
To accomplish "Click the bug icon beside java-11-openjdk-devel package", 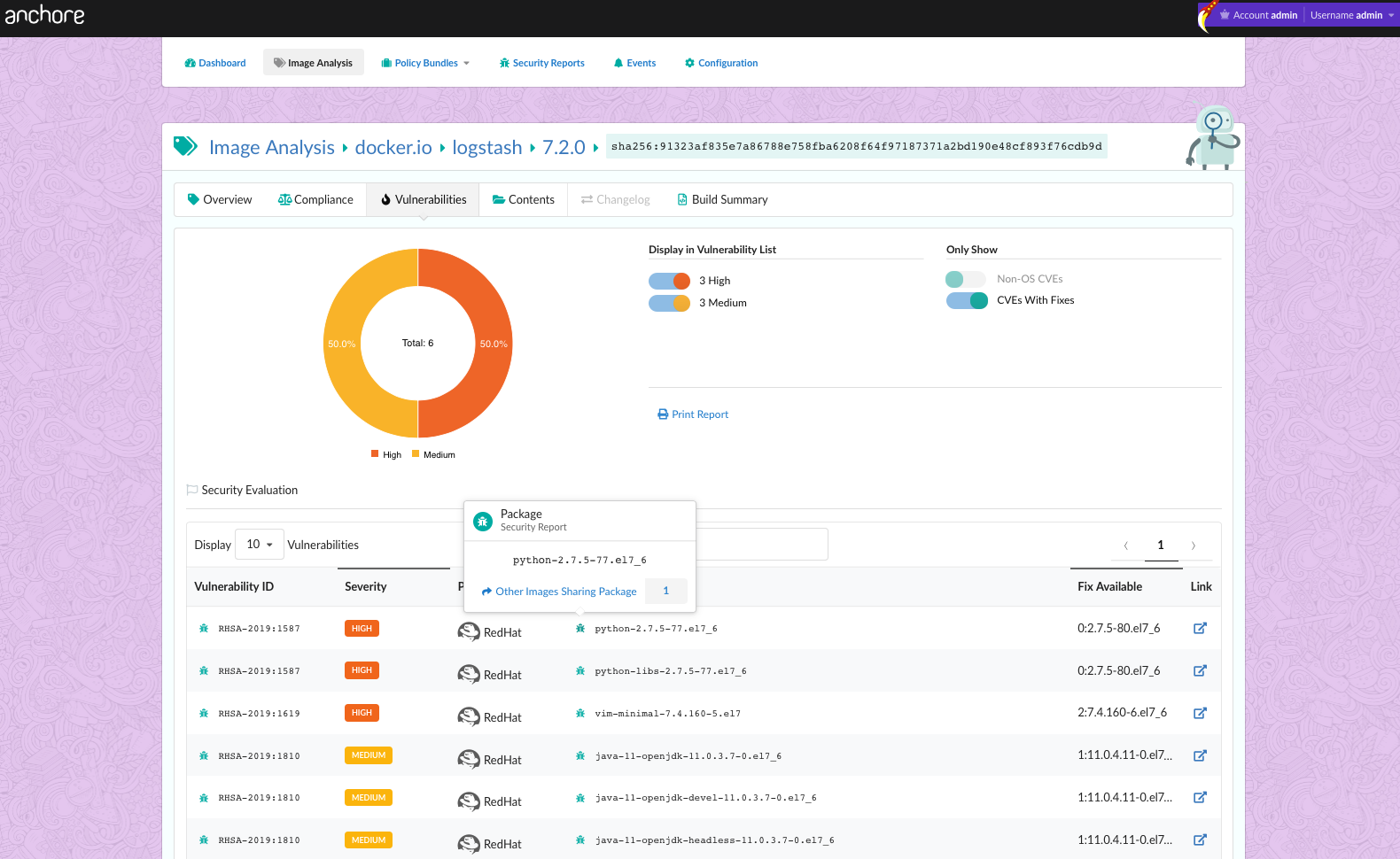I will point(580,798).
